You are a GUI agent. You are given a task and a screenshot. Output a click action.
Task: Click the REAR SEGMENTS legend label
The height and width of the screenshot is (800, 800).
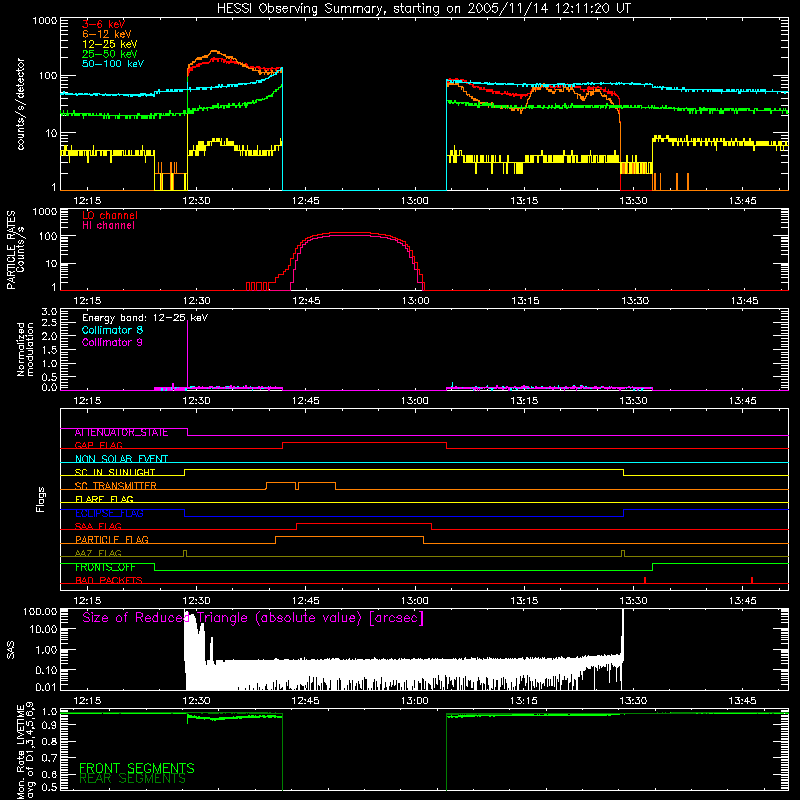click(x=133, y=779)
